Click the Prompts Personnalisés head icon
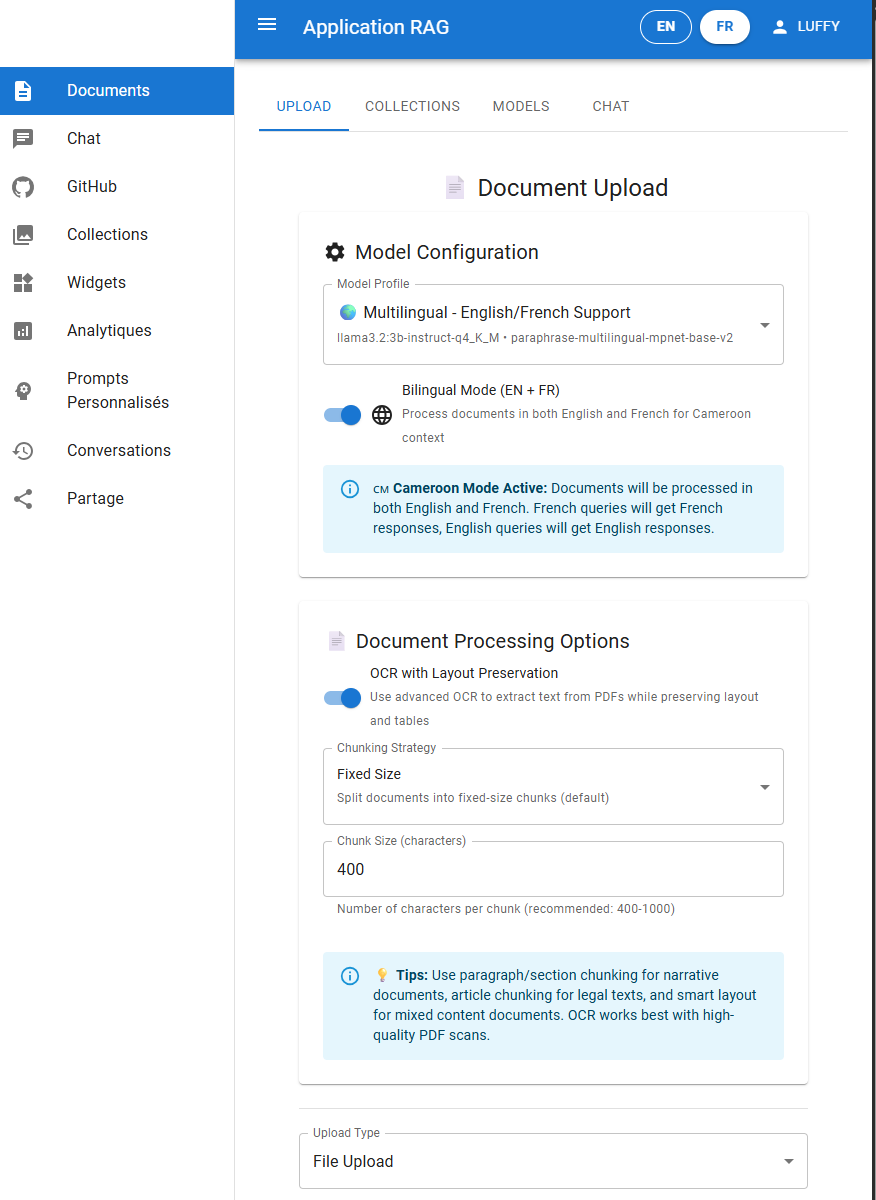 tap(23, 391)
